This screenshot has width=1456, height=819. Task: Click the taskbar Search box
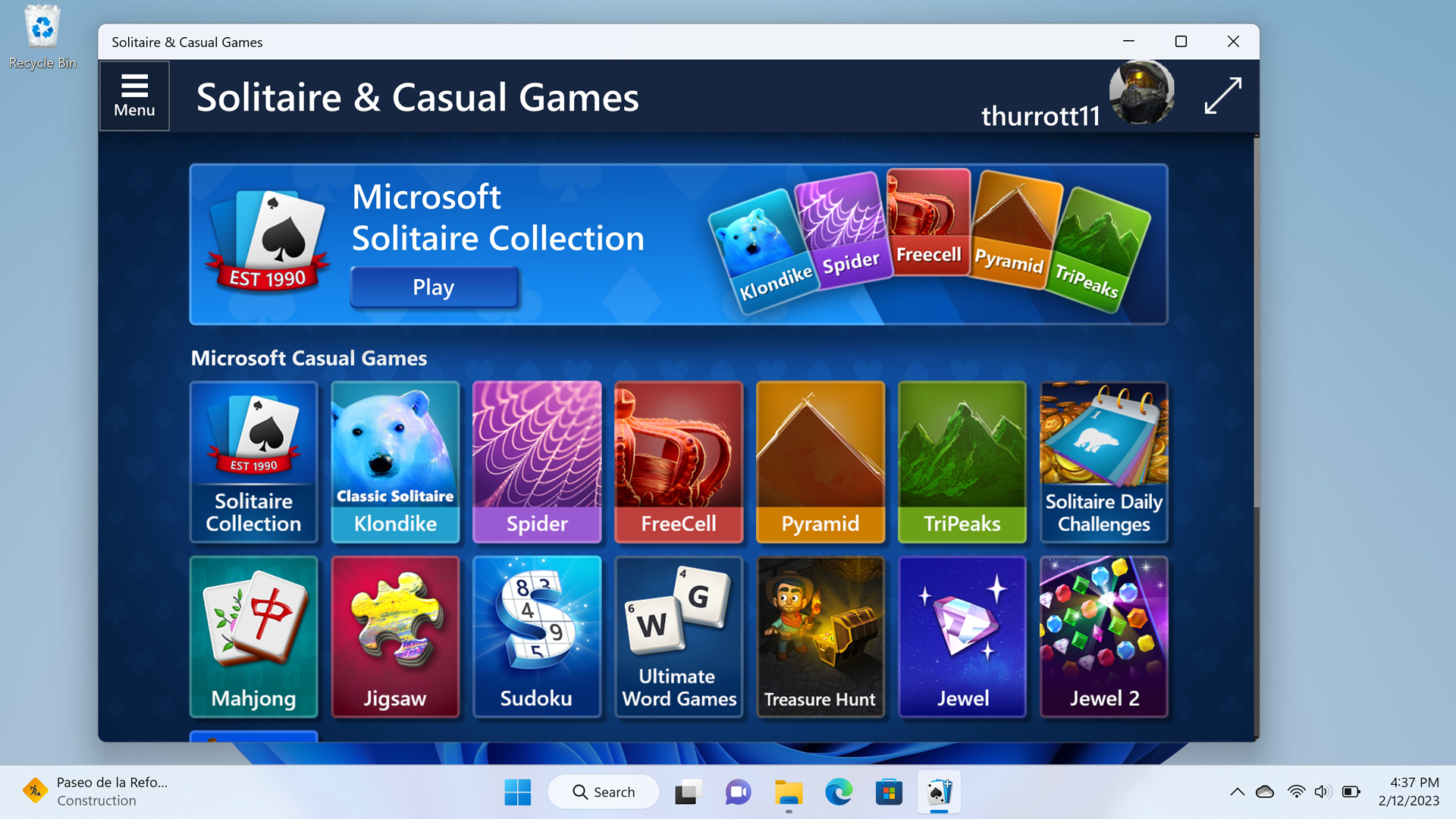[604, 792]
